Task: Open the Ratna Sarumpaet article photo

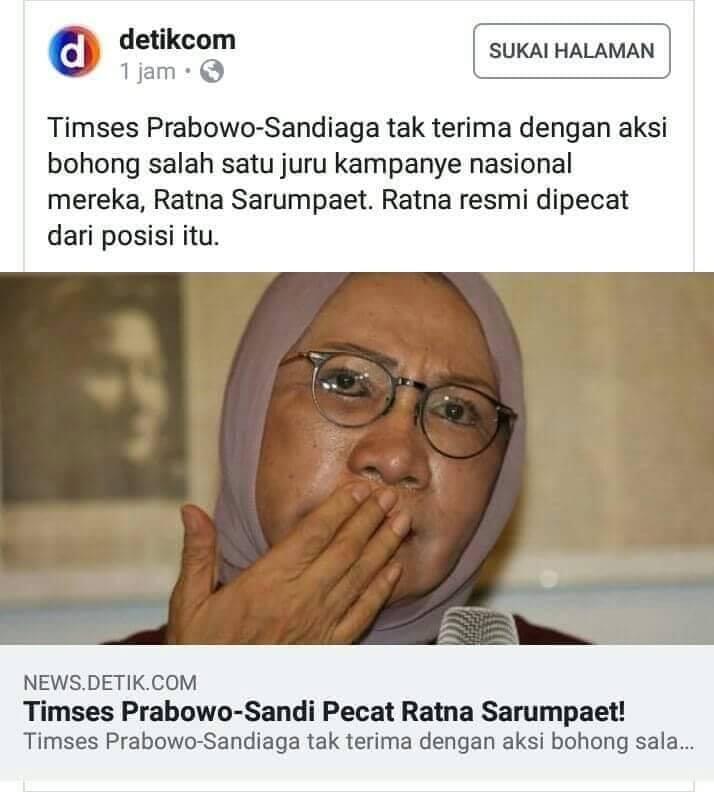Action: pos(357,458)
